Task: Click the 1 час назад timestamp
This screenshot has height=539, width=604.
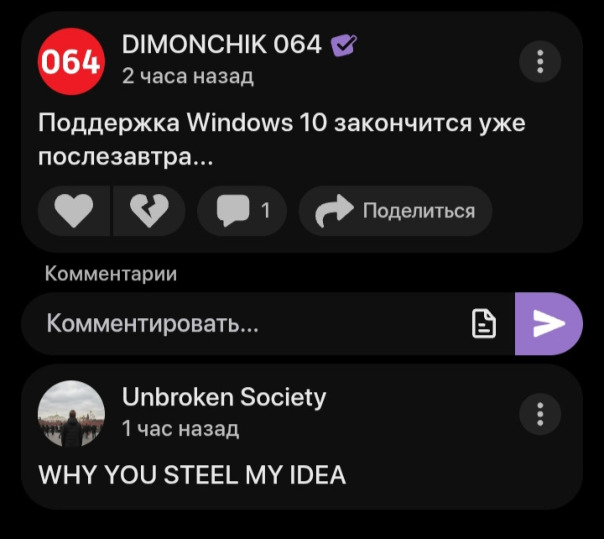Action: [x=180, y=429]
